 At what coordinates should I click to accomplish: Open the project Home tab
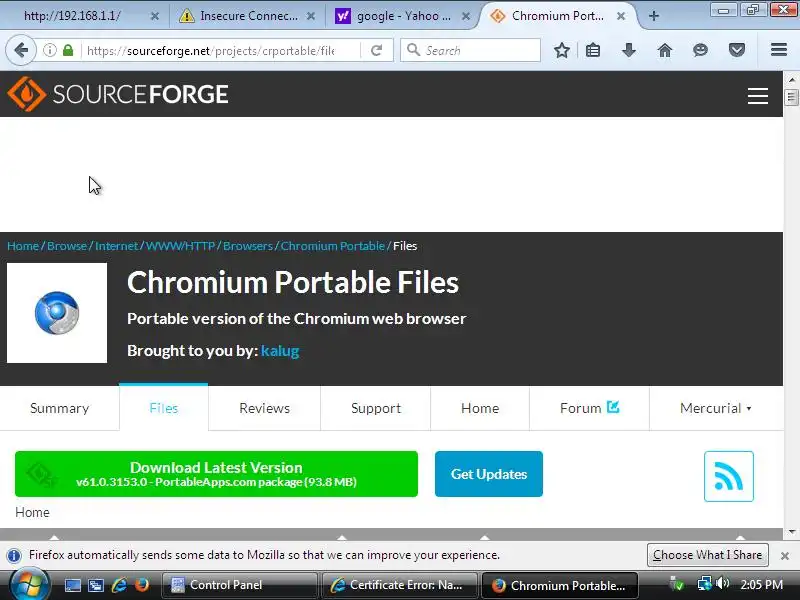pyautogui.click(x=480, y=408)
